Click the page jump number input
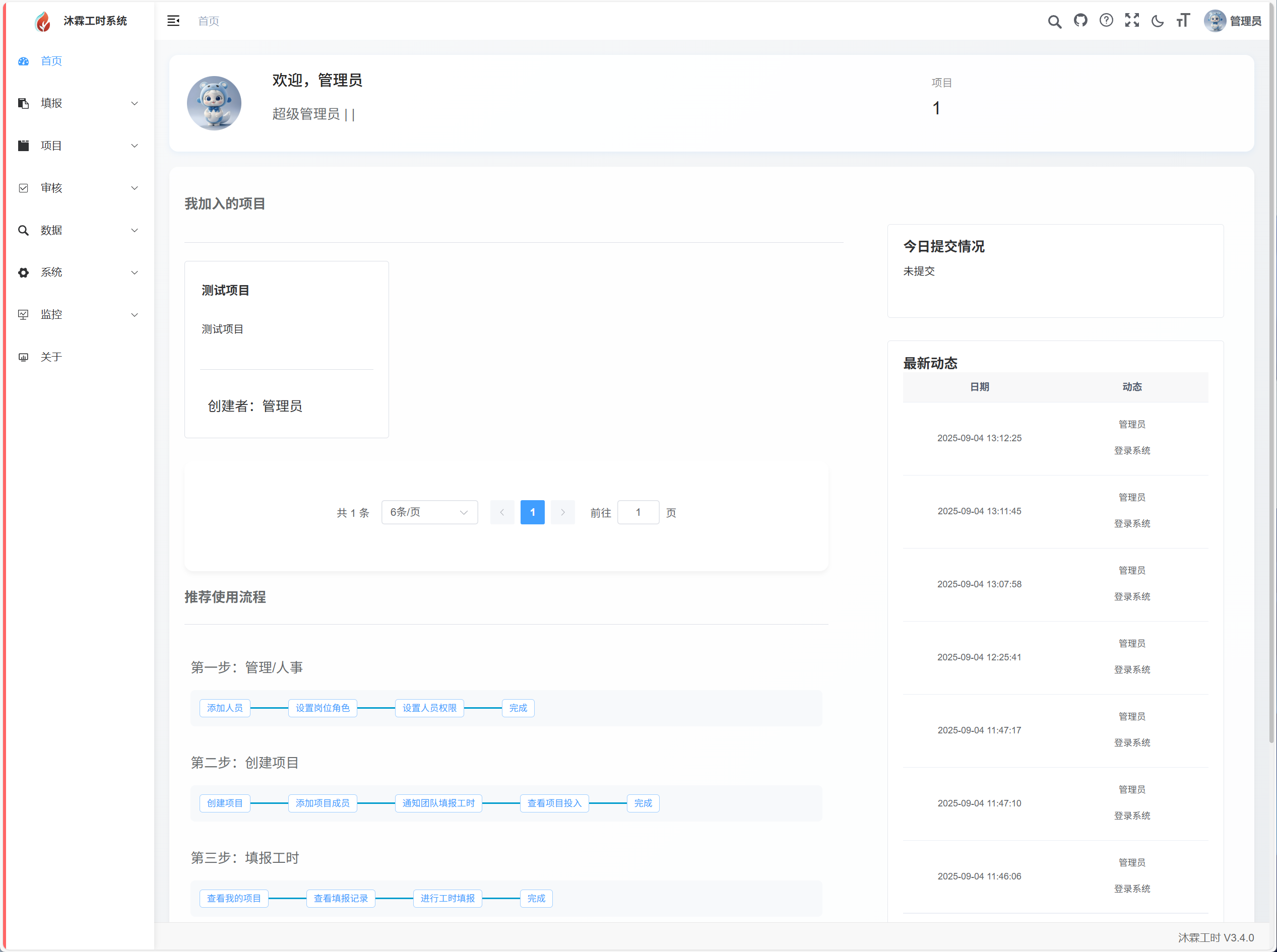1277x952 pixels. 637,512
